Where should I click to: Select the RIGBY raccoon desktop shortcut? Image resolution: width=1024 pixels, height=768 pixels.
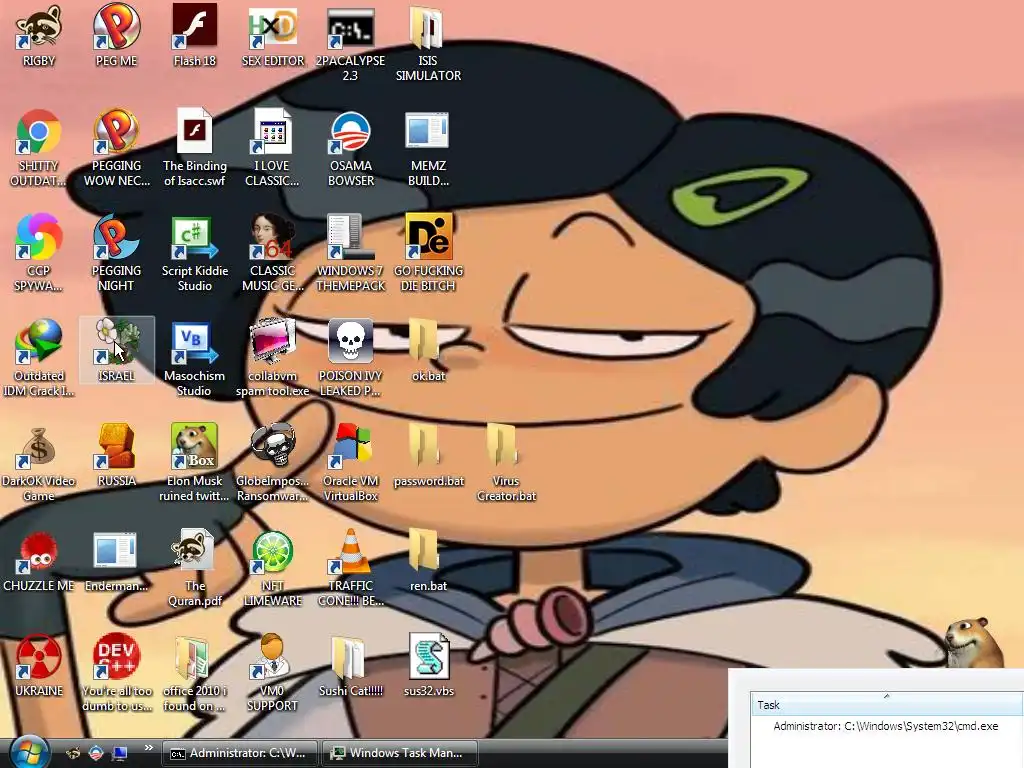pyautogui.click(x=39, y=27)
